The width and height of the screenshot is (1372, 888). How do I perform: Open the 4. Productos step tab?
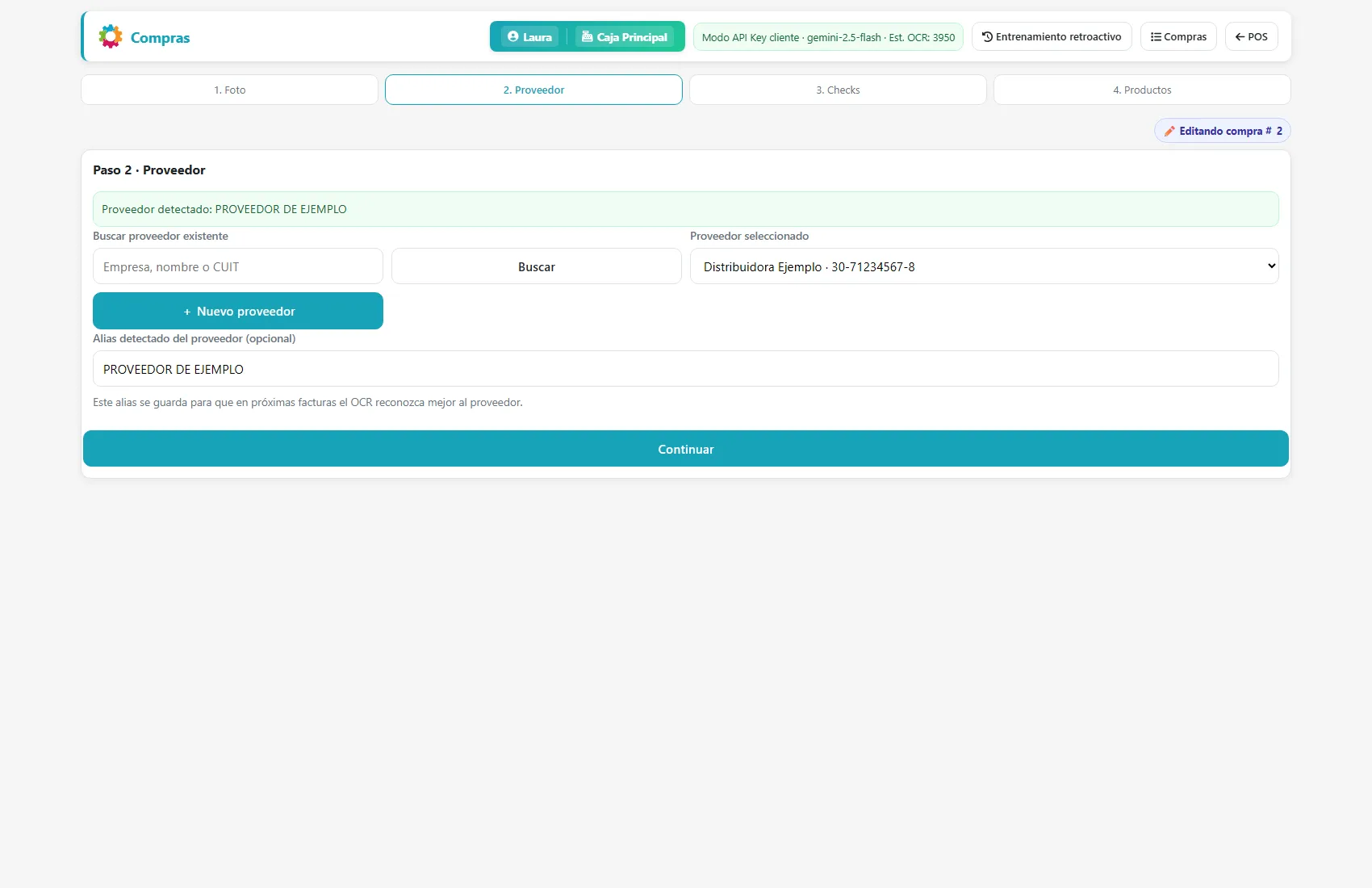pos(1142,90)
